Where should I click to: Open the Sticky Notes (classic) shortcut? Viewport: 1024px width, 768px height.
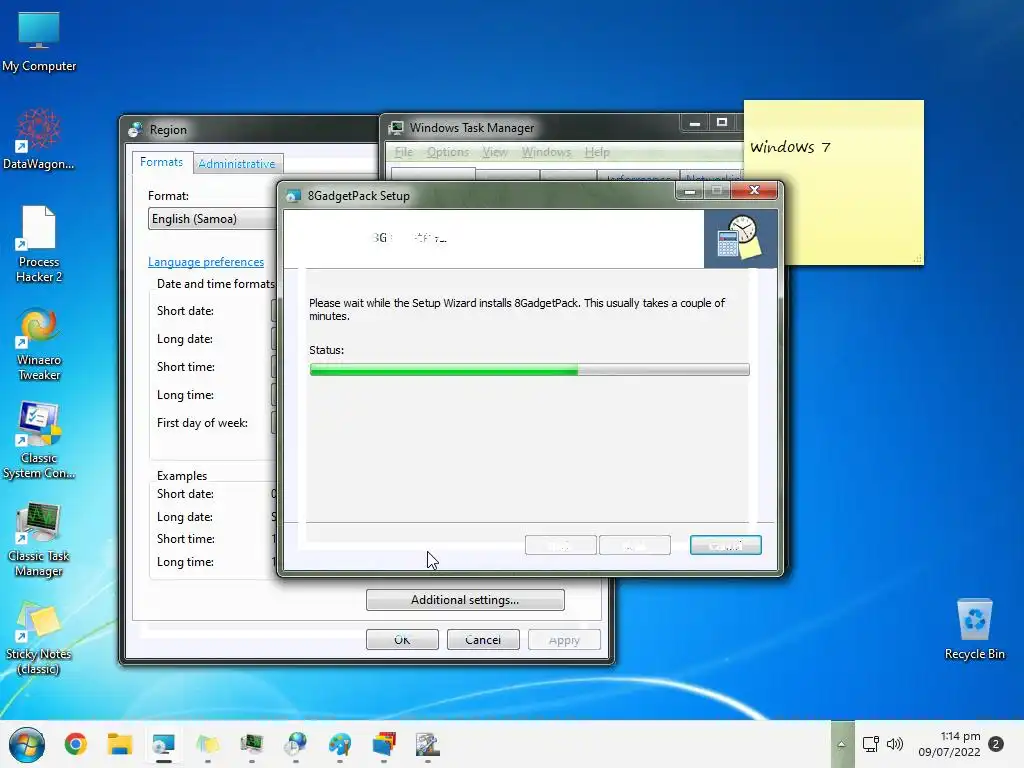[39, 638]
